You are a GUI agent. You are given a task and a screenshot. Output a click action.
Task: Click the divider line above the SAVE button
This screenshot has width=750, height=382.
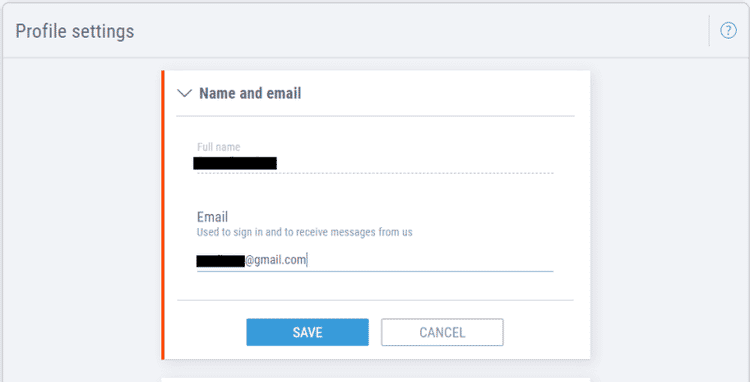tap(375, 300)
